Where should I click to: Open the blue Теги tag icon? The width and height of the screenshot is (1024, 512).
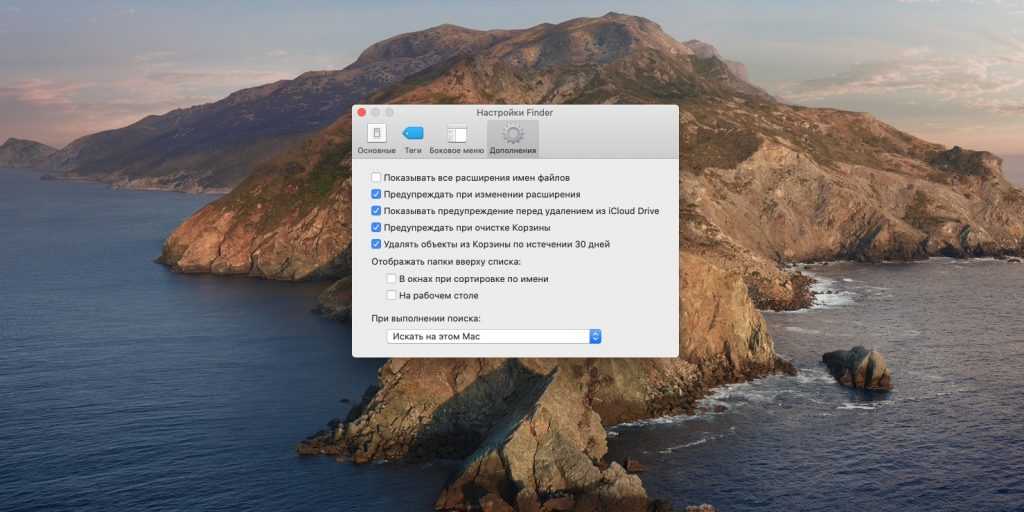coord(413,133)
